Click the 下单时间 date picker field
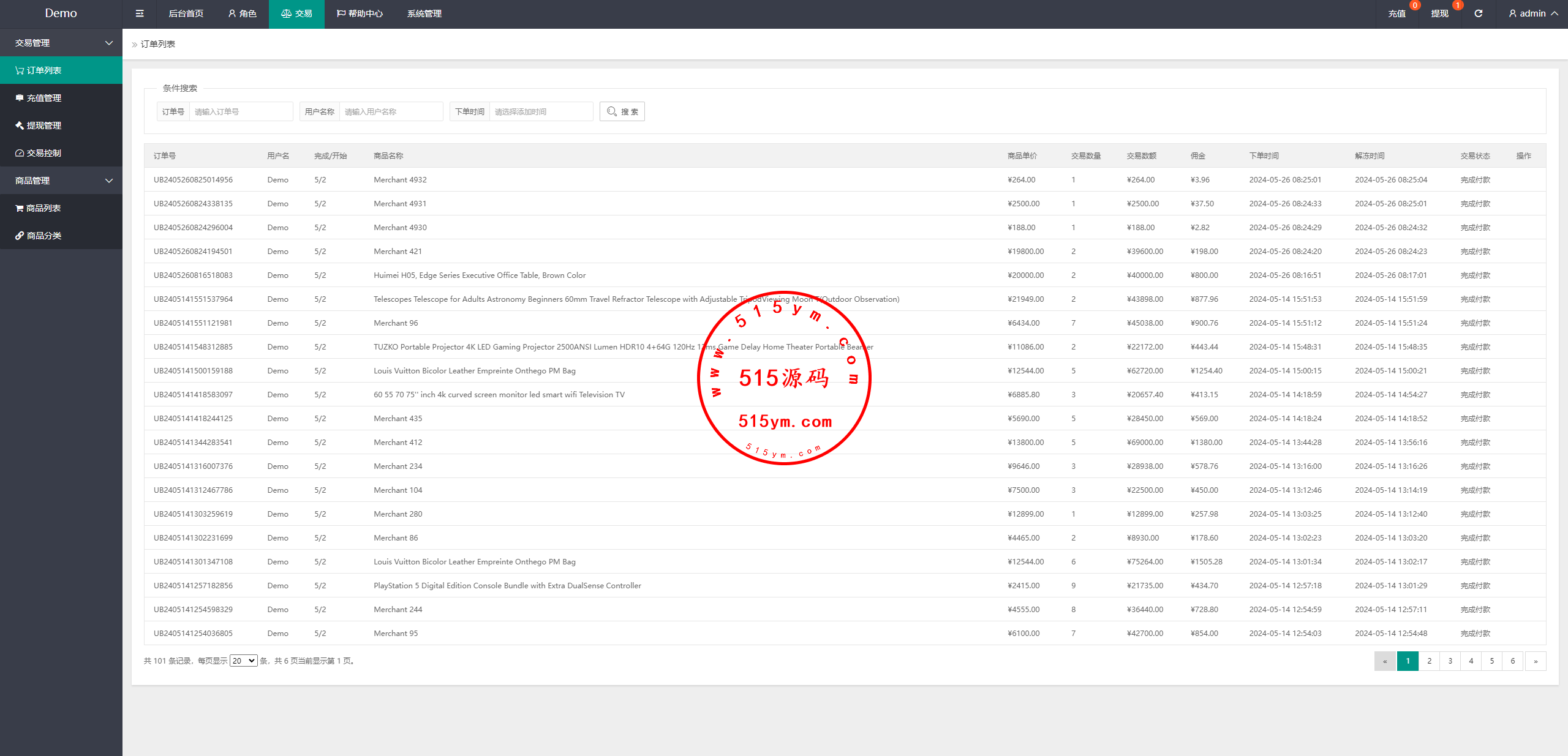 (540, 111)
